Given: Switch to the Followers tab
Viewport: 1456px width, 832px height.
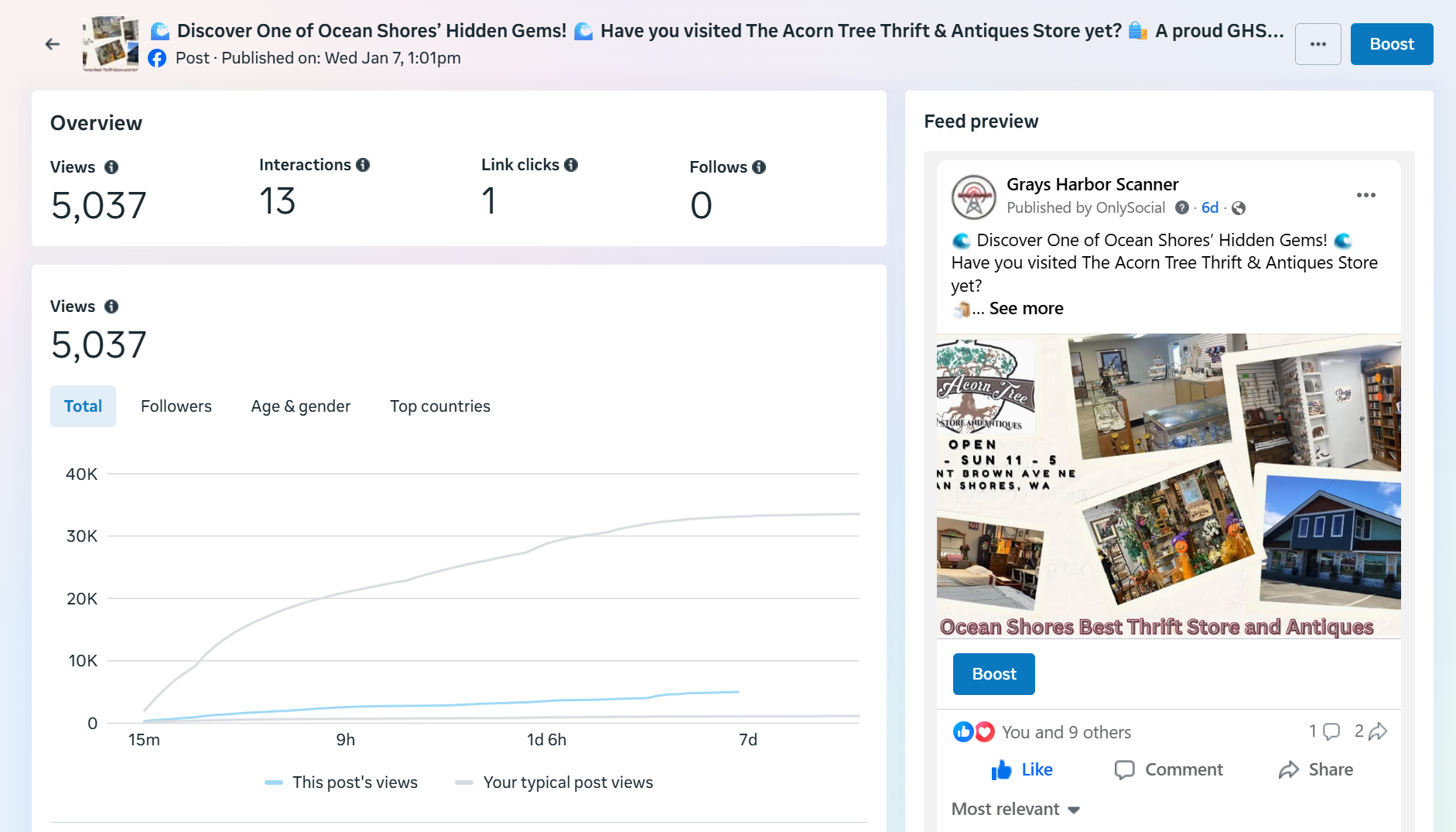Looking at the screenshot, I should tap(176, 406).
